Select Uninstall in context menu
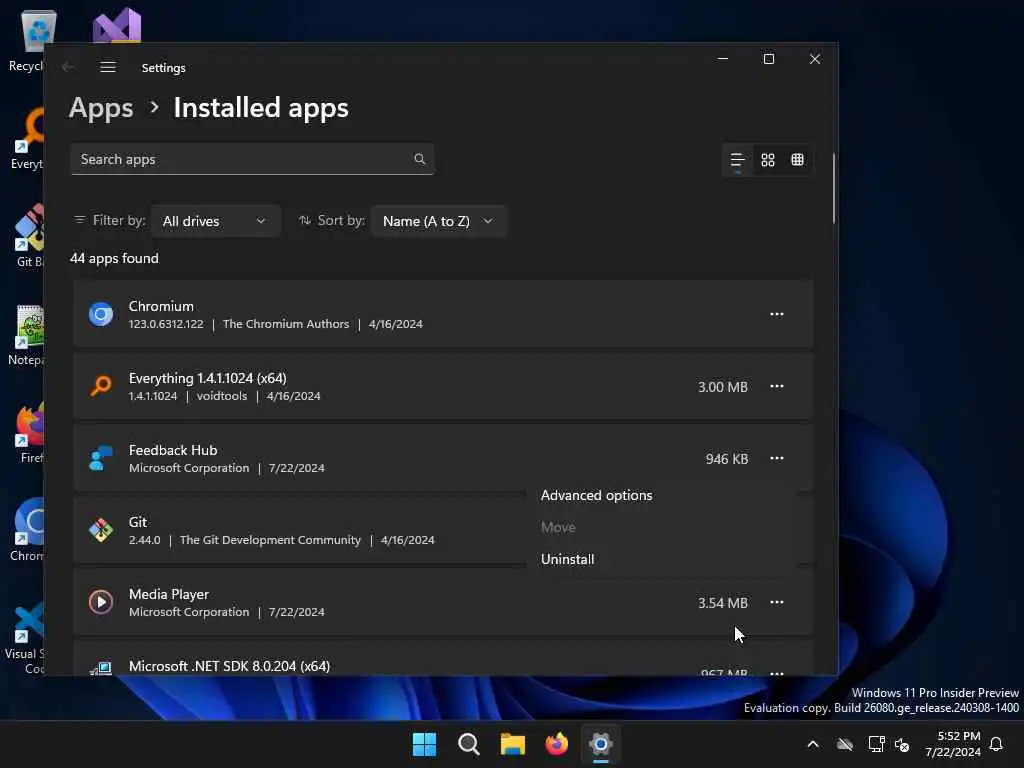This screenshot has height=768, width=1024. (x=568, y=559)
